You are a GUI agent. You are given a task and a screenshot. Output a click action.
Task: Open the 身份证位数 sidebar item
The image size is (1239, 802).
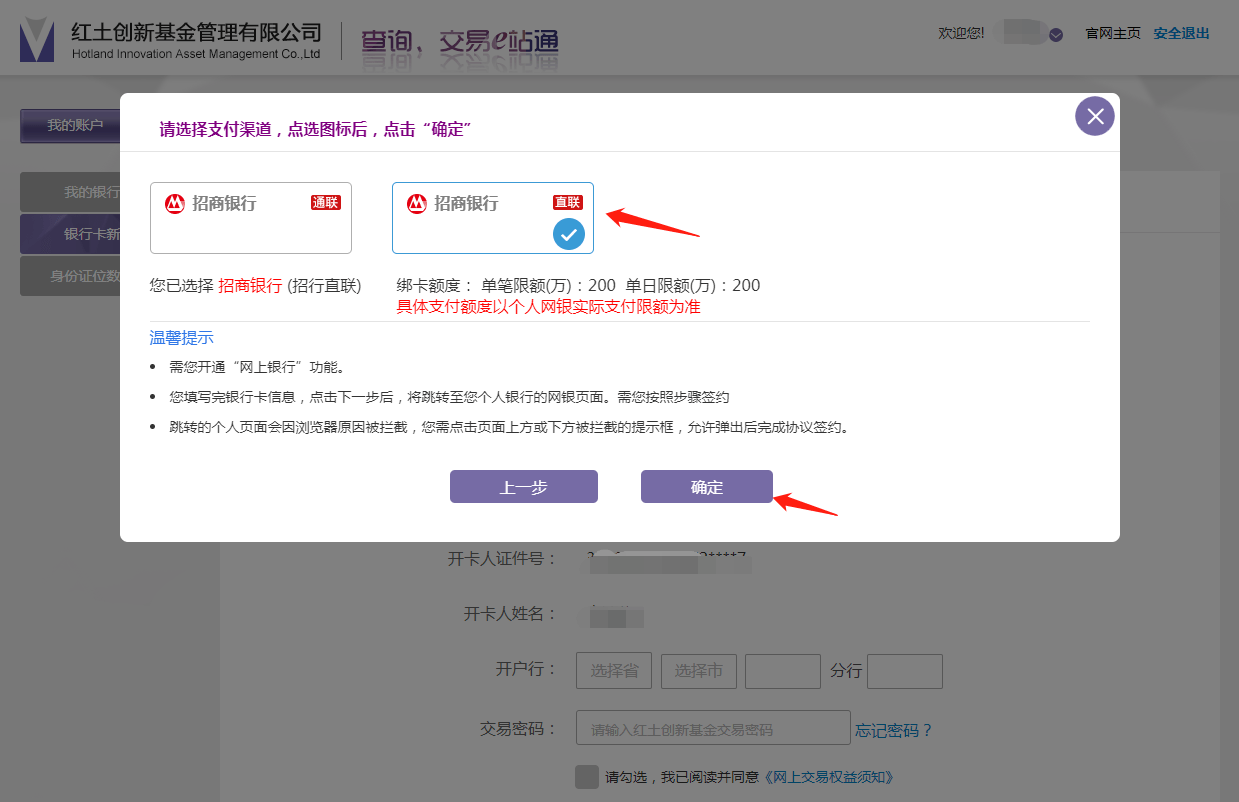pyautogui.click(x=70, y=276)
